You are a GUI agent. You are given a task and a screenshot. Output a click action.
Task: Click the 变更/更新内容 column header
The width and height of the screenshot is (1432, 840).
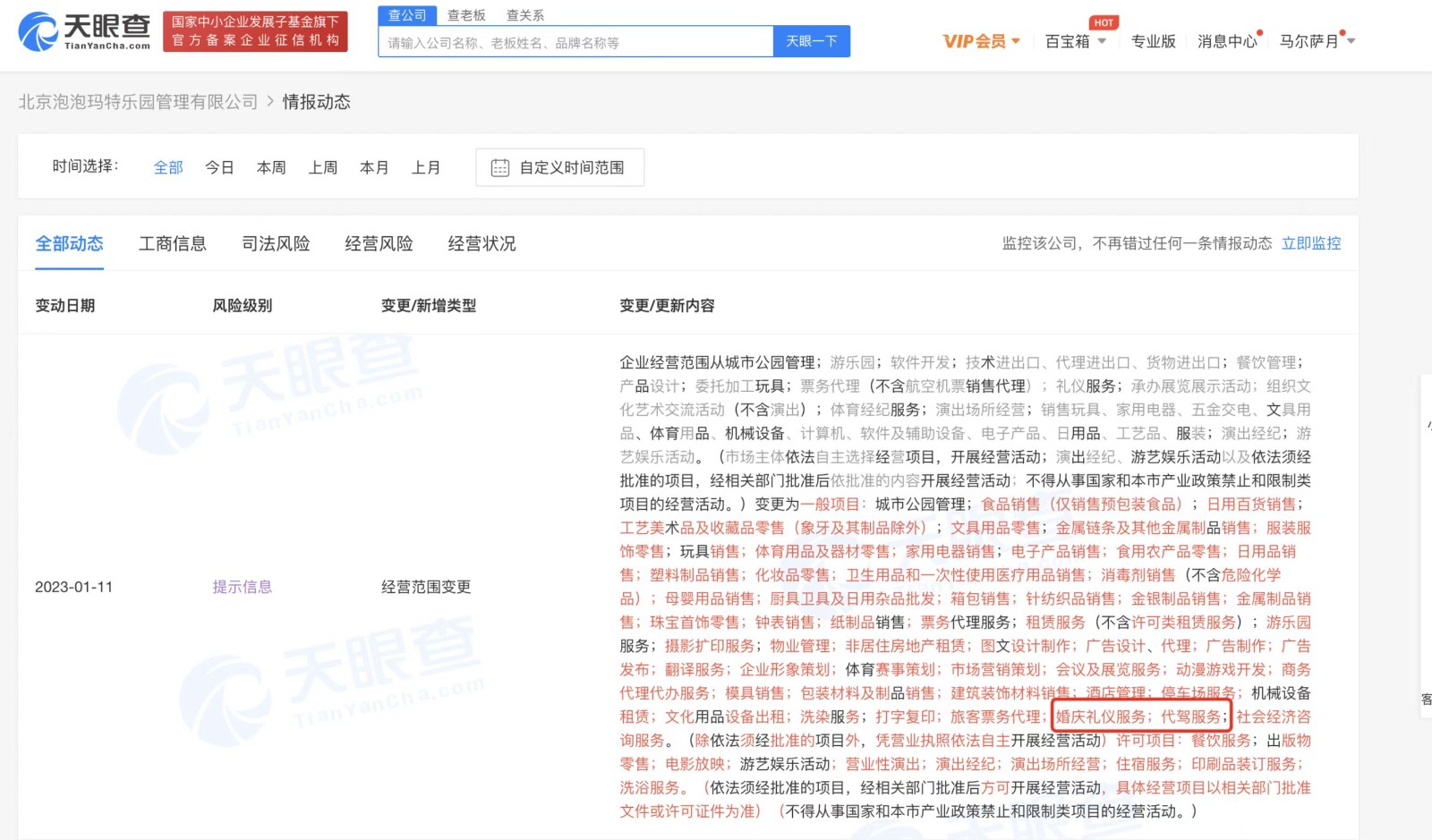click(667, 305)
